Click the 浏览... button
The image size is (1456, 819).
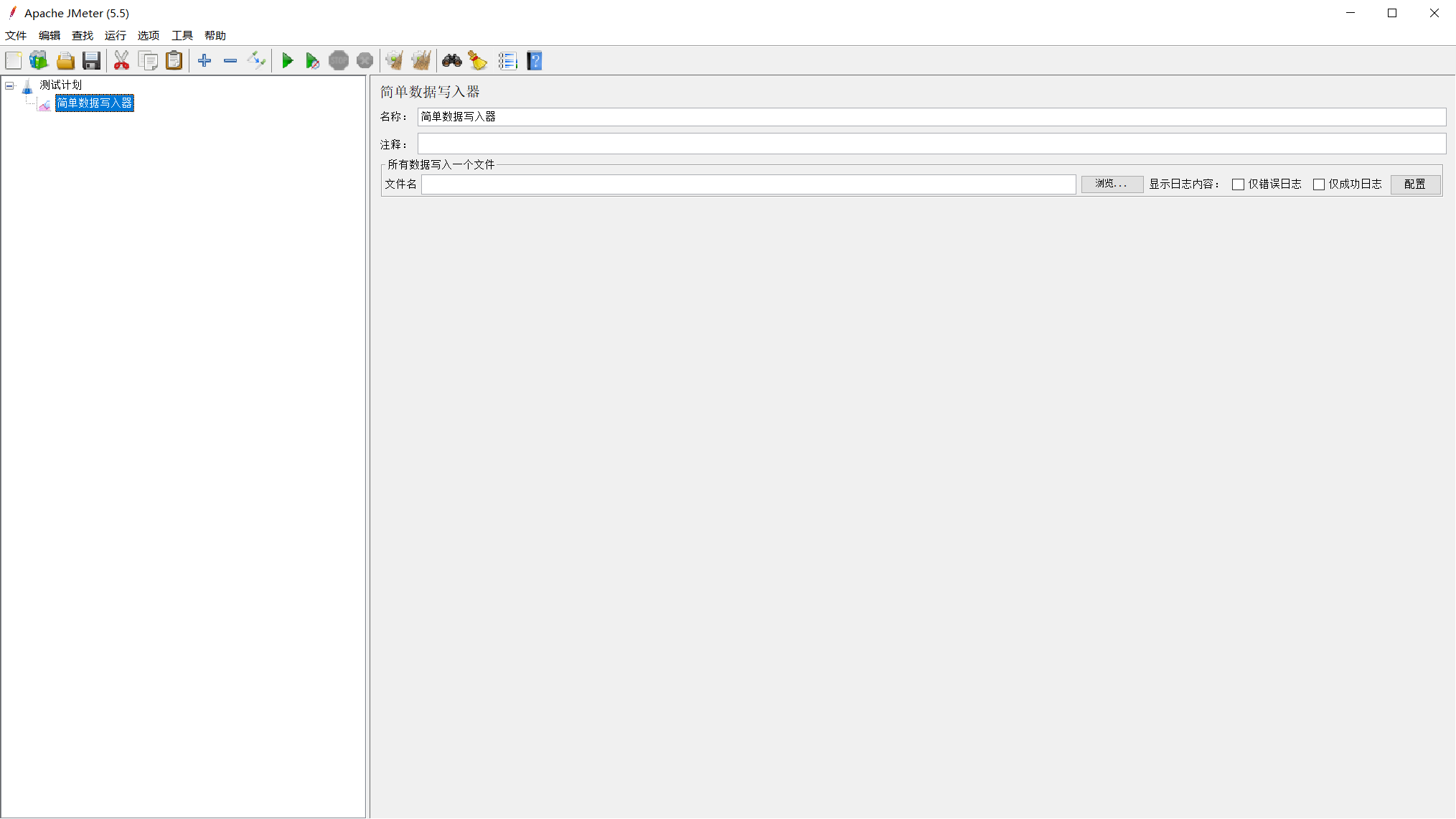click(1112, 184)
